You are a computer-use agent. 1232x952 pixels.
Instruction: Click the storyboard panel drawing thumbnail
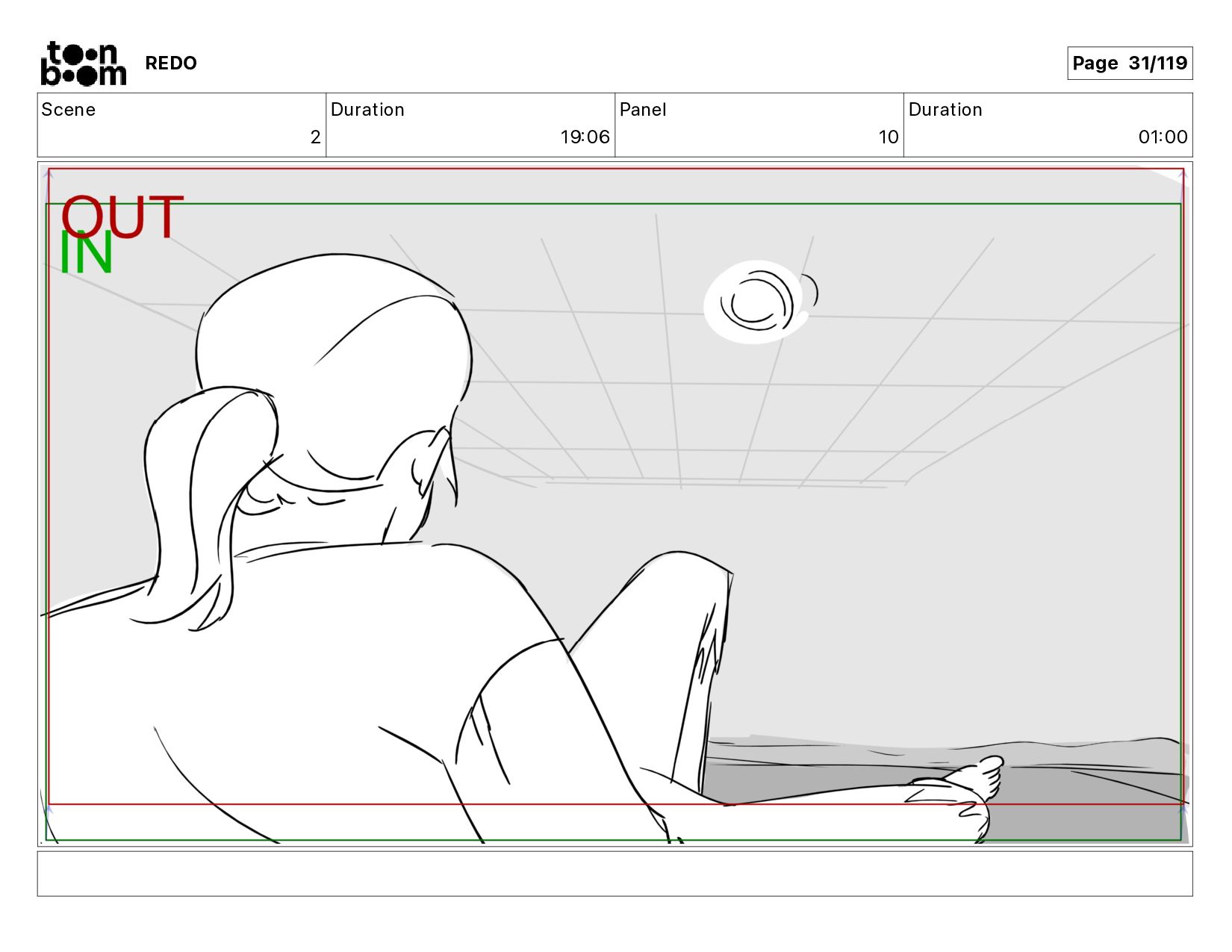[x=615, y=504]
